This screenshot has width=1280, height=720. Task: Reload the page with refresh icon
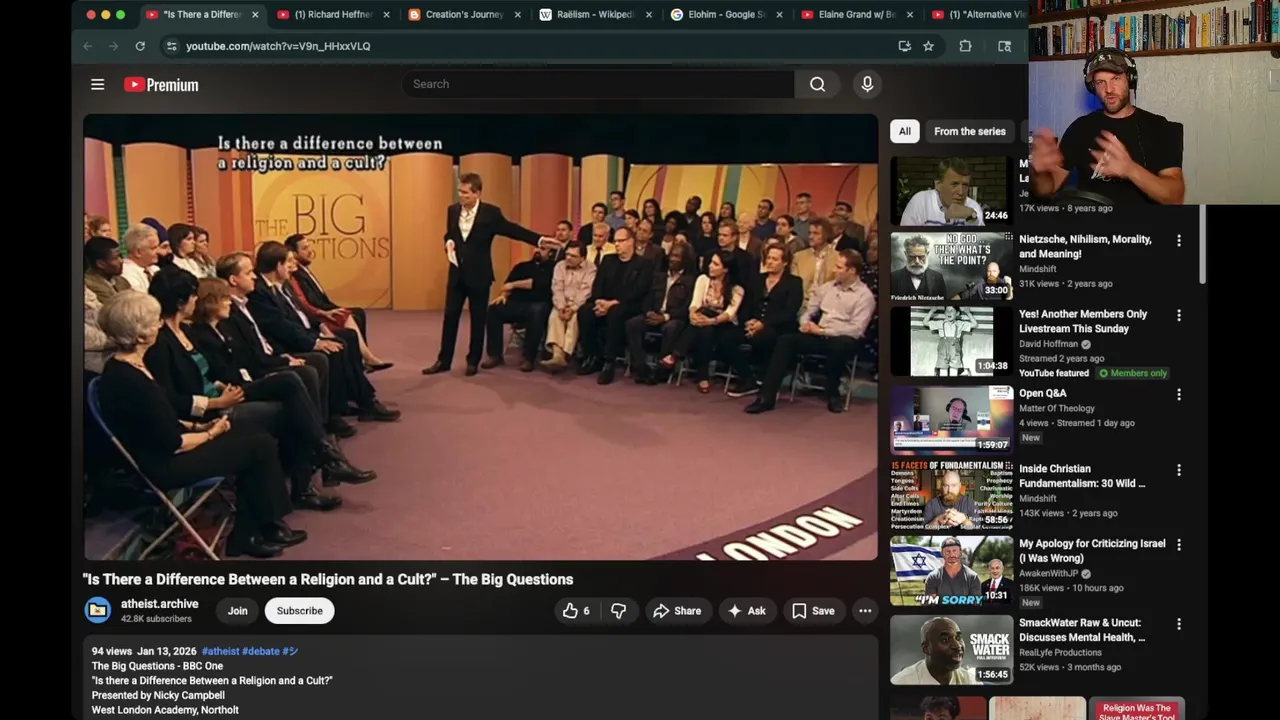tap(140, 46)
